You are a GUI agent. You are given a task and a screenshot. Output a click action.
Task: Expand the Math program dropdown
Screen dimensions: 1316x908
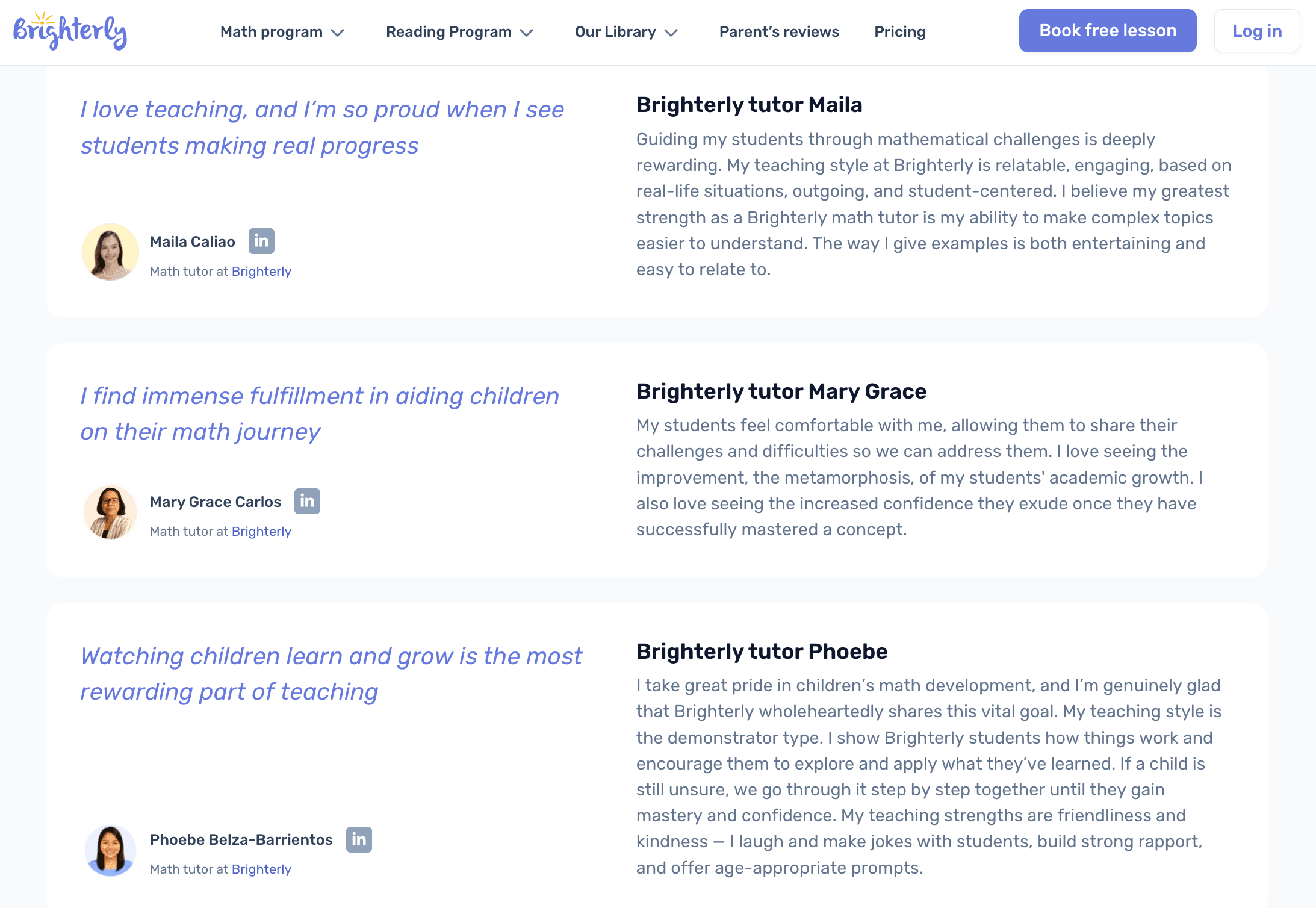(x=282, y=31)
